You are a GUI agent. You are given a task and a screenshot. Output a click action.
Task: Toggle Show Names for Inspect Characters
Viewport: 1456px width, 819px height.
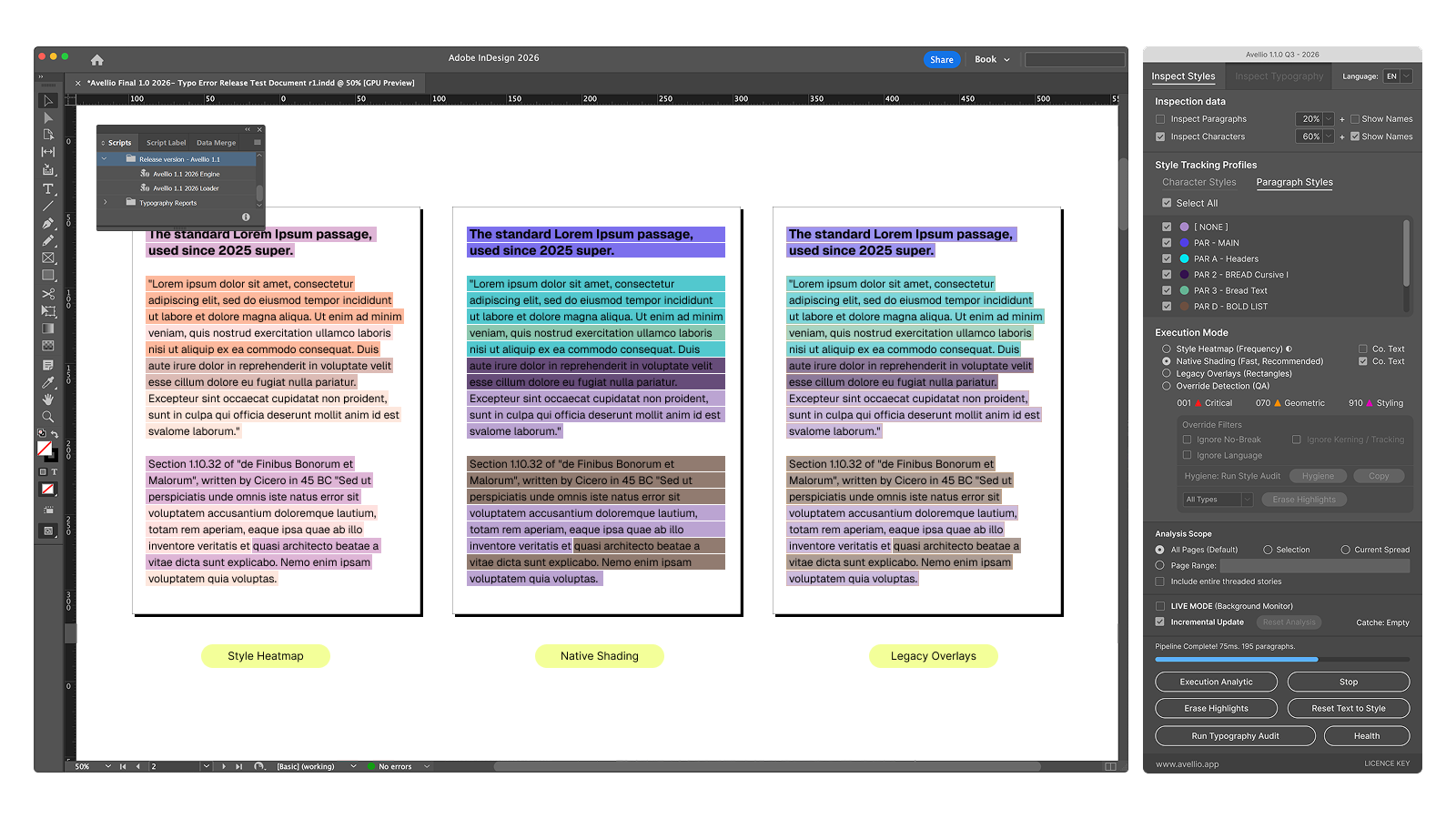(x=1355, y=136)
